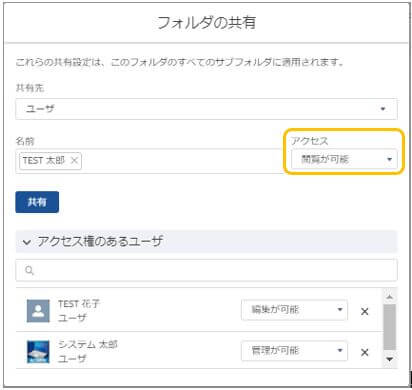Viewport: 412px width, 390px height.
Task: Click the user search field
Action: [206, 270]
